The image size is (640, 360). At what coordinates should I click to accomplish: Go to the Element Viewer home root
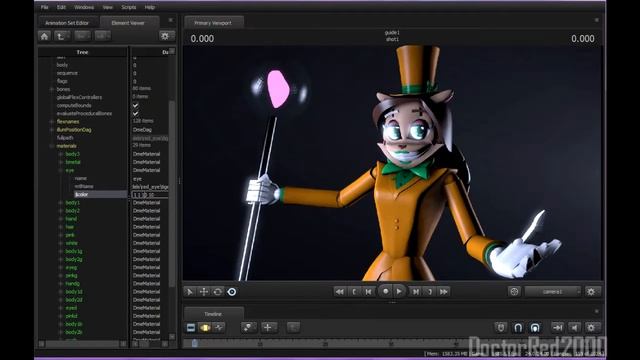coord(44,36)
